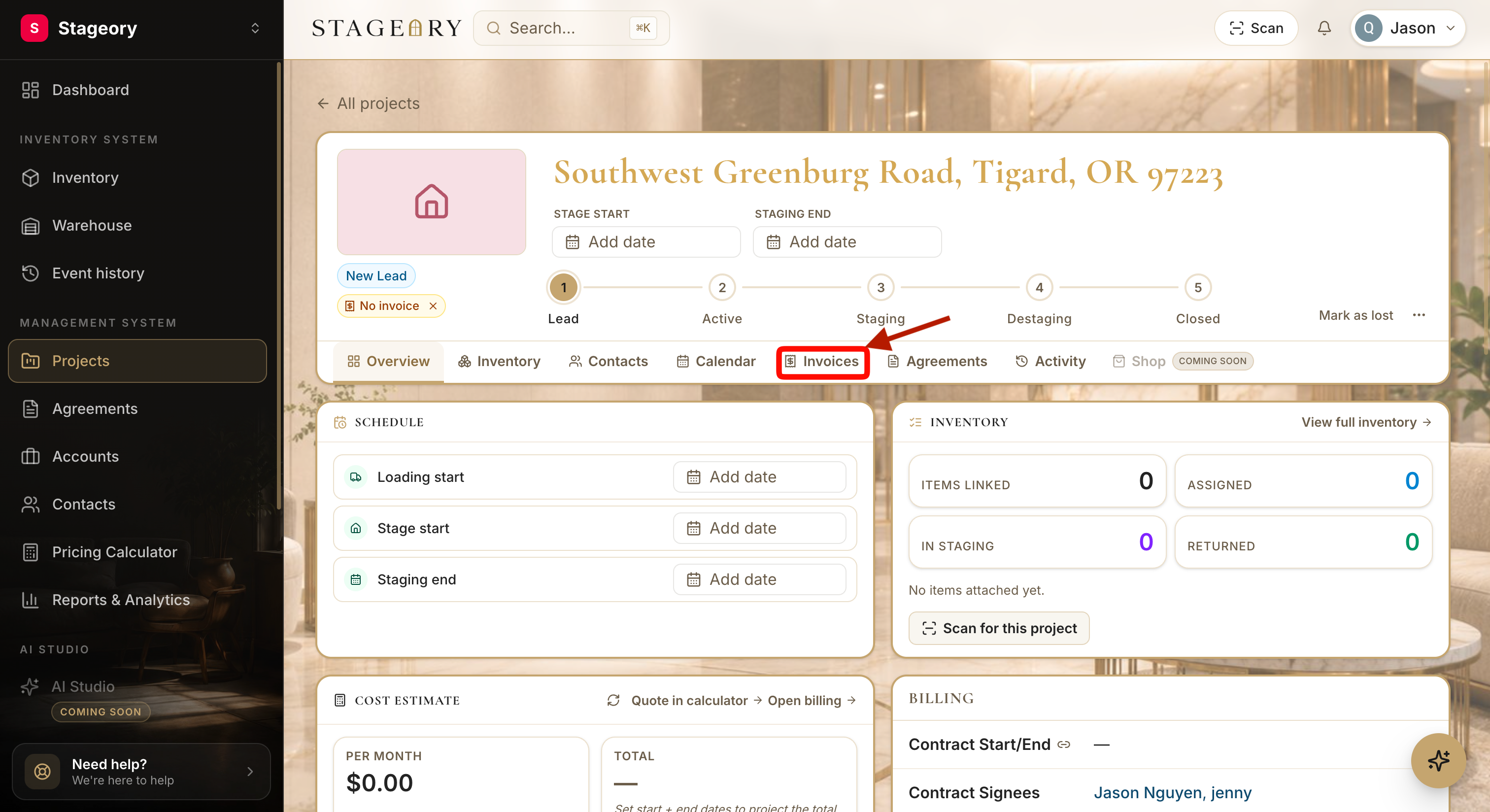The height and width of the screenshot is (812, 1490).
Task: Switch to the Activity tab
Action: 1051,361
